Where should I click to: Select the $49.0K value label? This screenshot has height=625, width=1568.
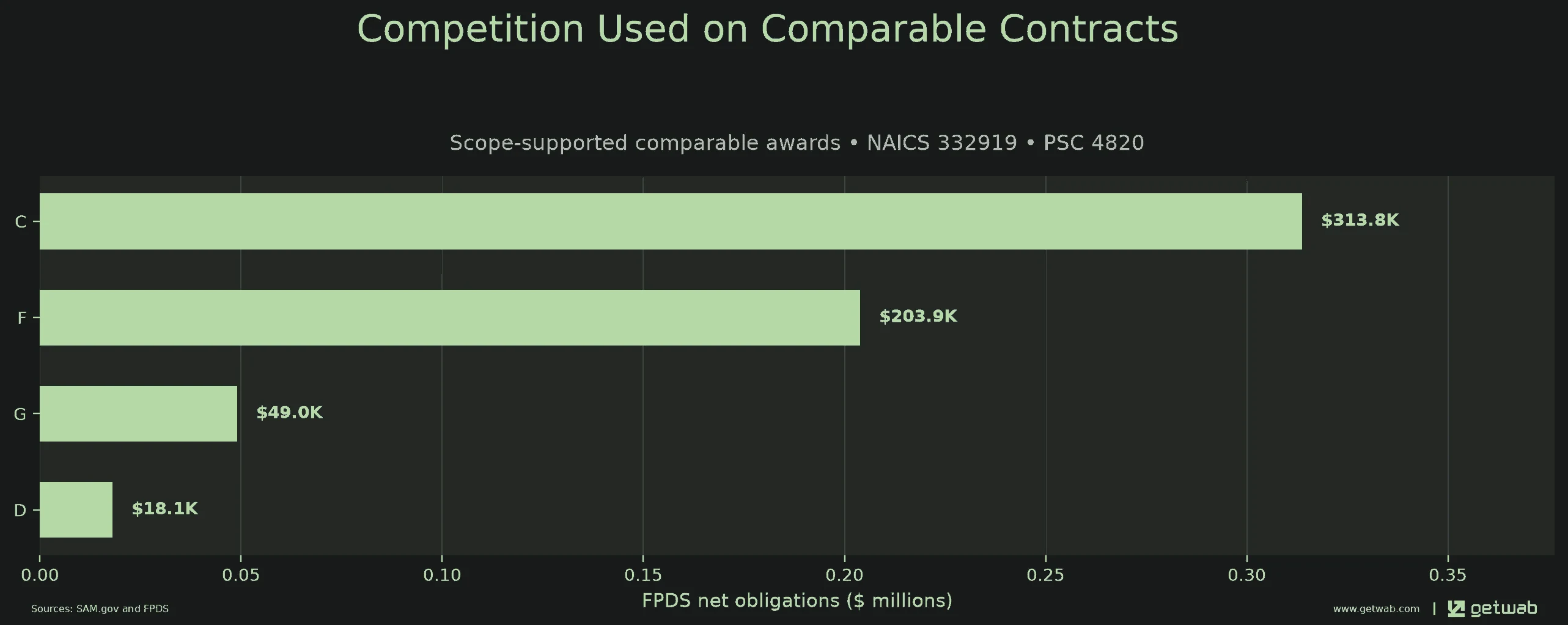[x=289, y=412]
